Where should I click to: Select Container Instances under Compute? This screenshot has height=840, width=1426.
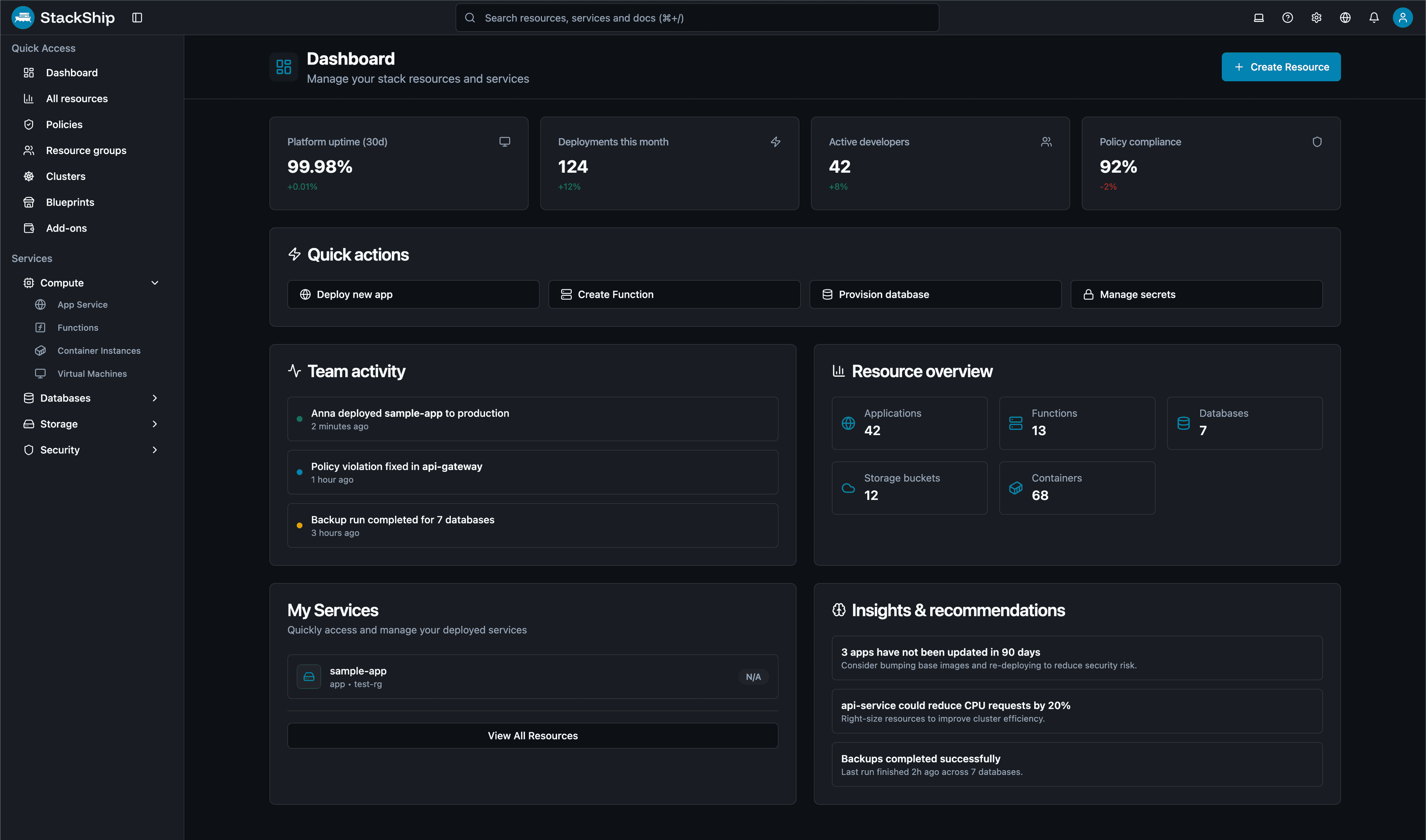pyautogui.click(x=98, y=350)
